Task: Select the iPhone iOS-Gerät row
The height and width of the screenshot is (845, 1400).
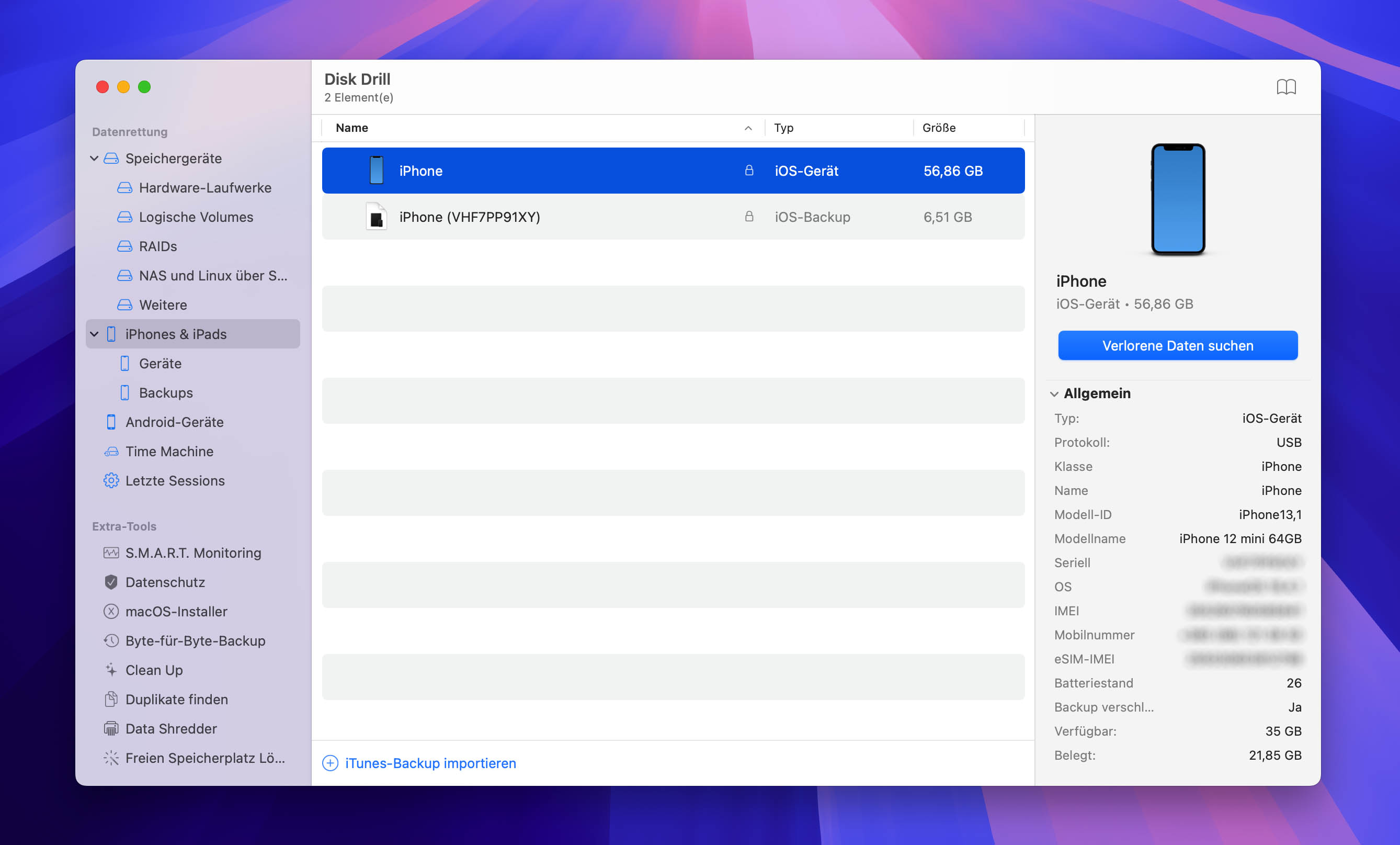Action: 673,171
